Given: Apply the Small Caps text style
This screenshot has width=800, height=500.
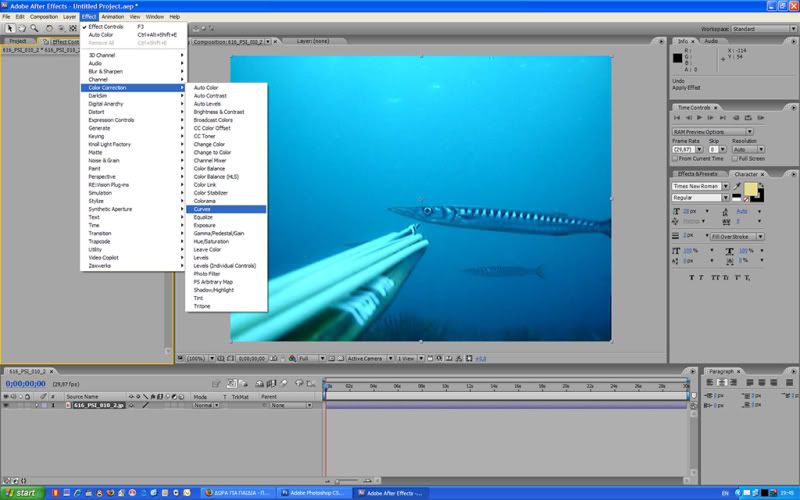Looking at the screenshot, I should [725, 278].
